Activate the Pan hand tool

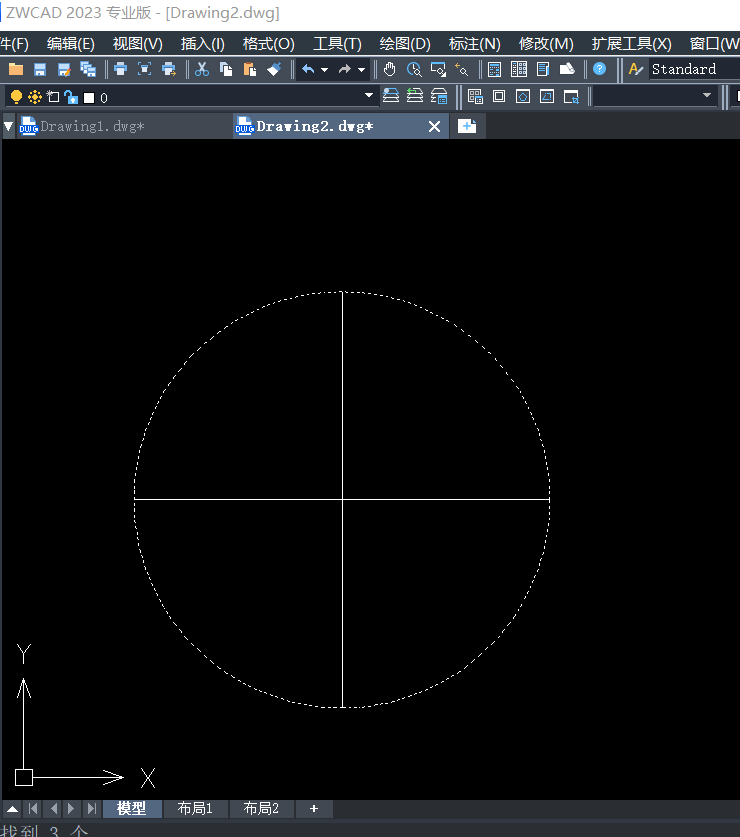pyautogui.click(x=390, y=69)
